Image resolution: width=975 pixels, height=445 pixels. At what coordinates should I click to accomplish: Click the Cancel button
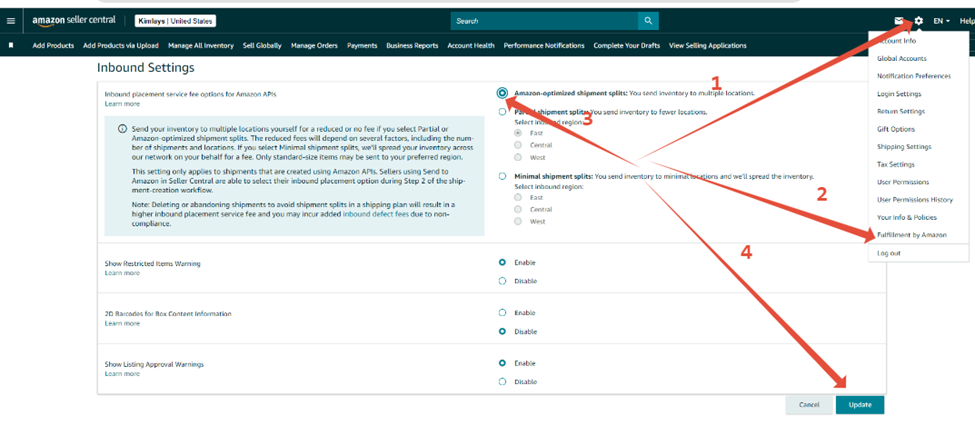pyautogui.click(x=809, y=405)
